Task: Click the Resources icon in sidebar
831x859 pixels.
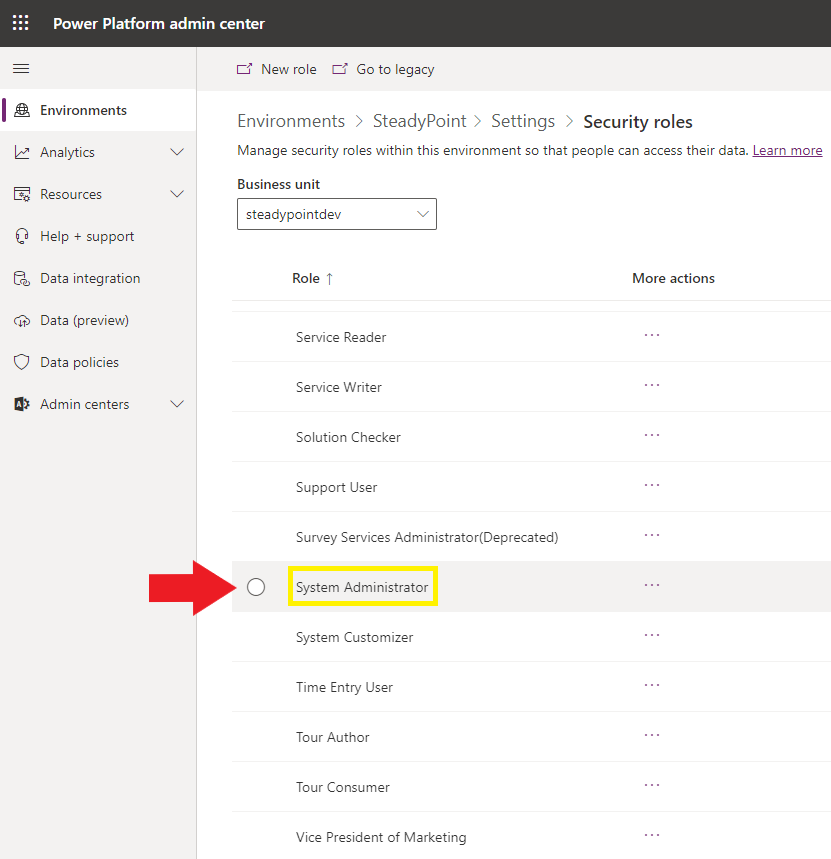Action: [22, 194]
